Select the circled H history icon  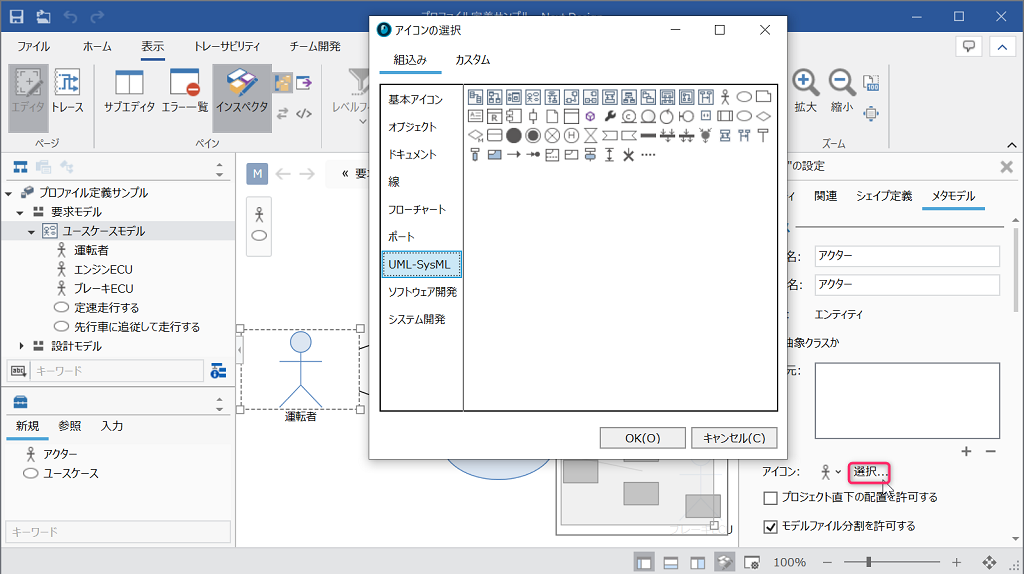pos(571,135)
